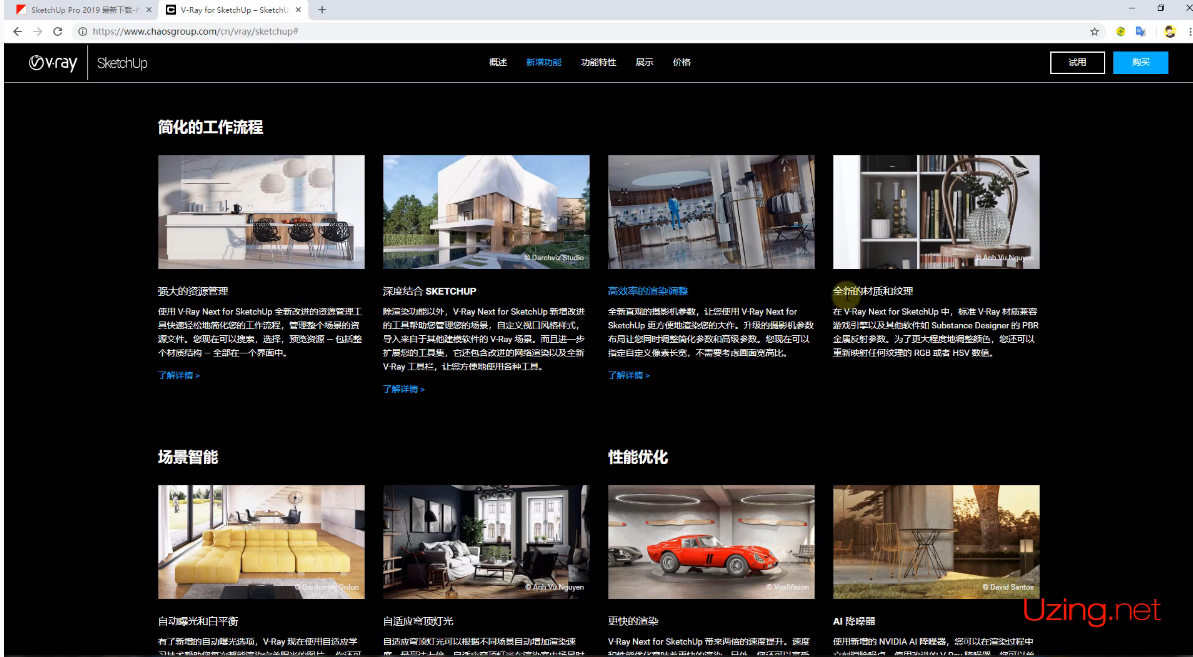This screenshot has height=657, width=1193.
Task: Click the 自动曝光和白平衡 title
Action: tap(198, 621)
